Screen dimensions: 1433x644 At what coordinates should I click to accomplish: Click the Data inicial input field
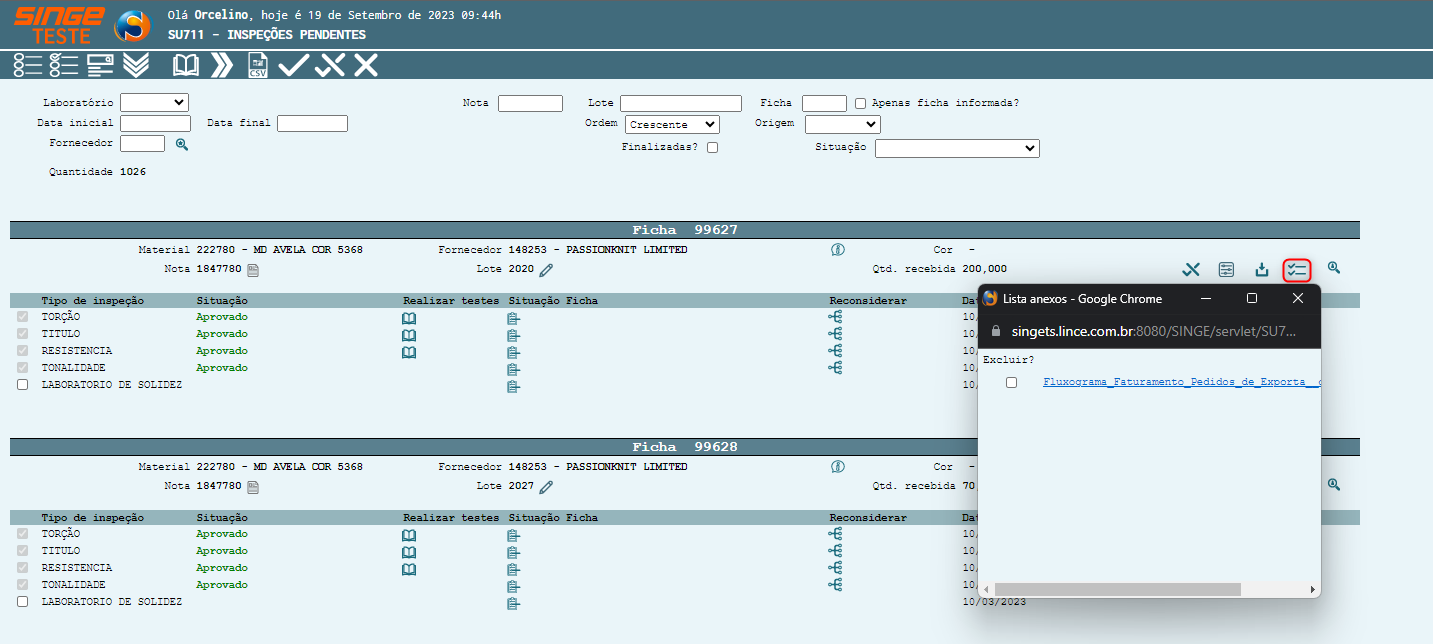pyautogui.click(x=155, y=124)
